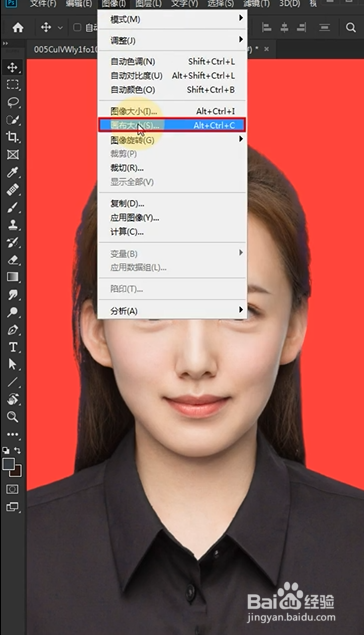The width and height of the screenshot is (364, 635).
Task: Open 画布大小(S)... dialog
Action: (172, 125)
